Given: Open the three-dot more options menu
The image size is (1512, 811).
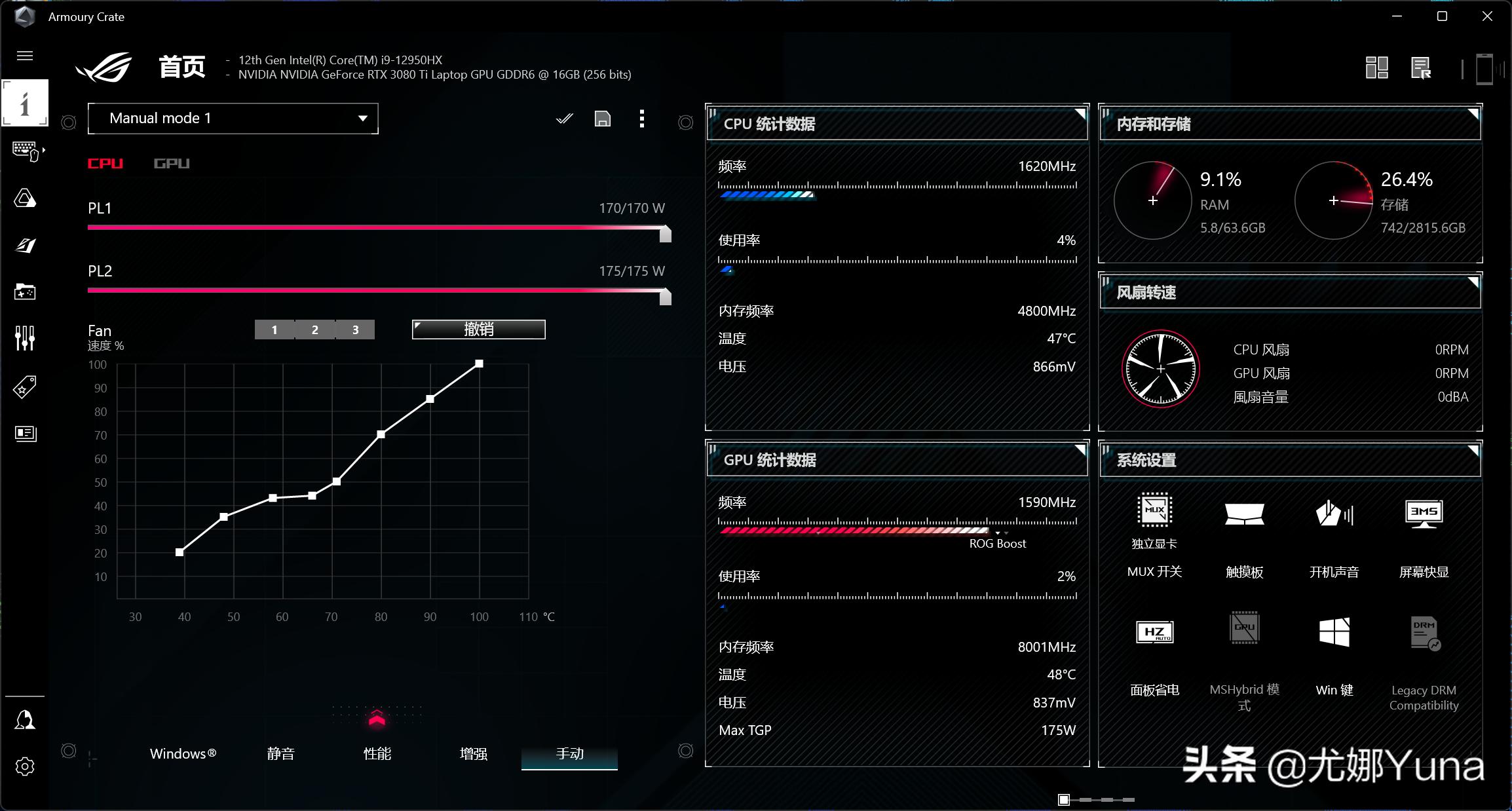Looking at the screenshot, I should pyautogui.click(x=641, y=119).
